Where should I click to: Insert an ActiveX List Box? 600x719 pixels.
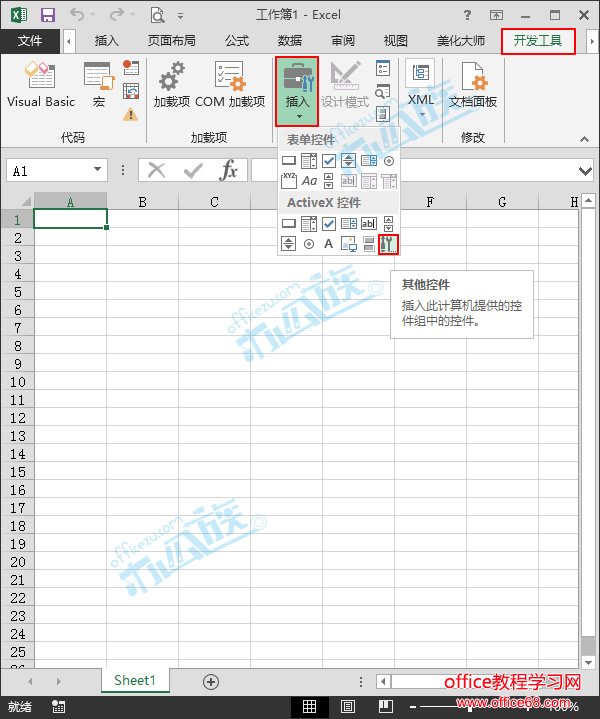pos(349,224)
